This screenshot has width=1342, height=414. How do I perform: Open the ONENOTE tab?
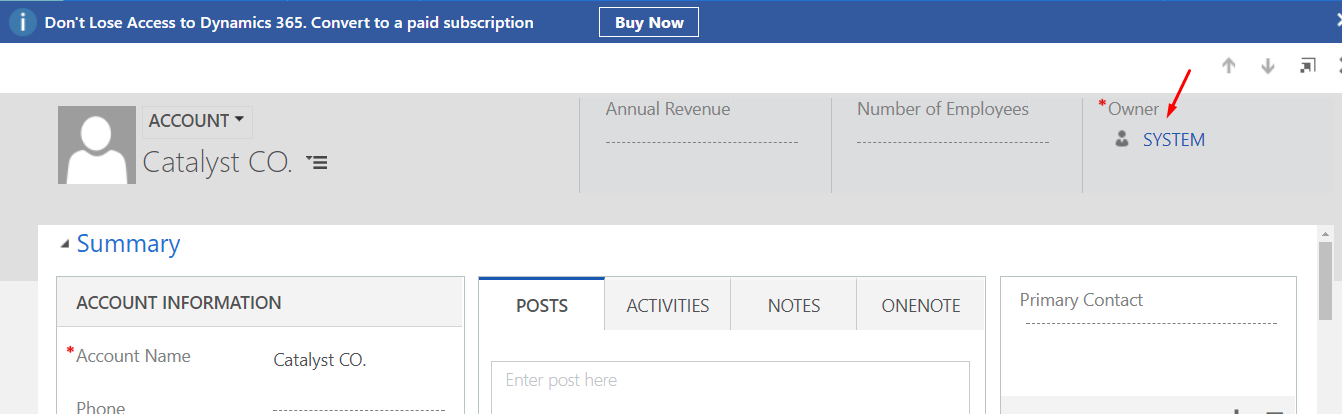click(920, 306)
